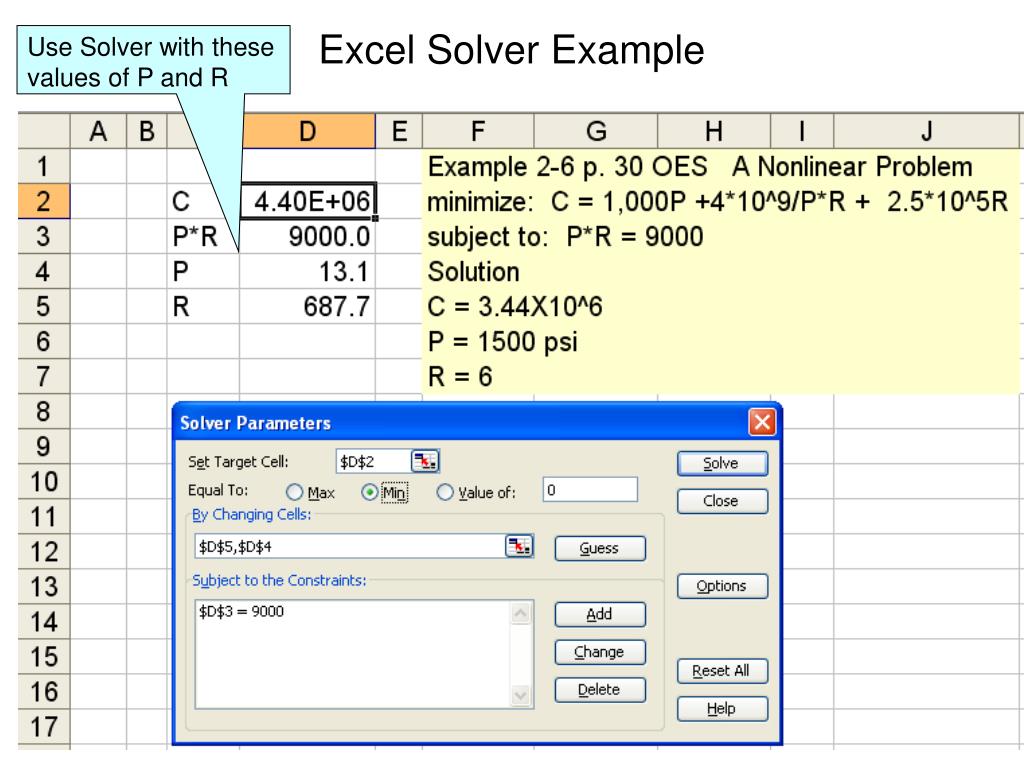
Task: Click the label cell P in row 4
Action: [x=203, y=272]
